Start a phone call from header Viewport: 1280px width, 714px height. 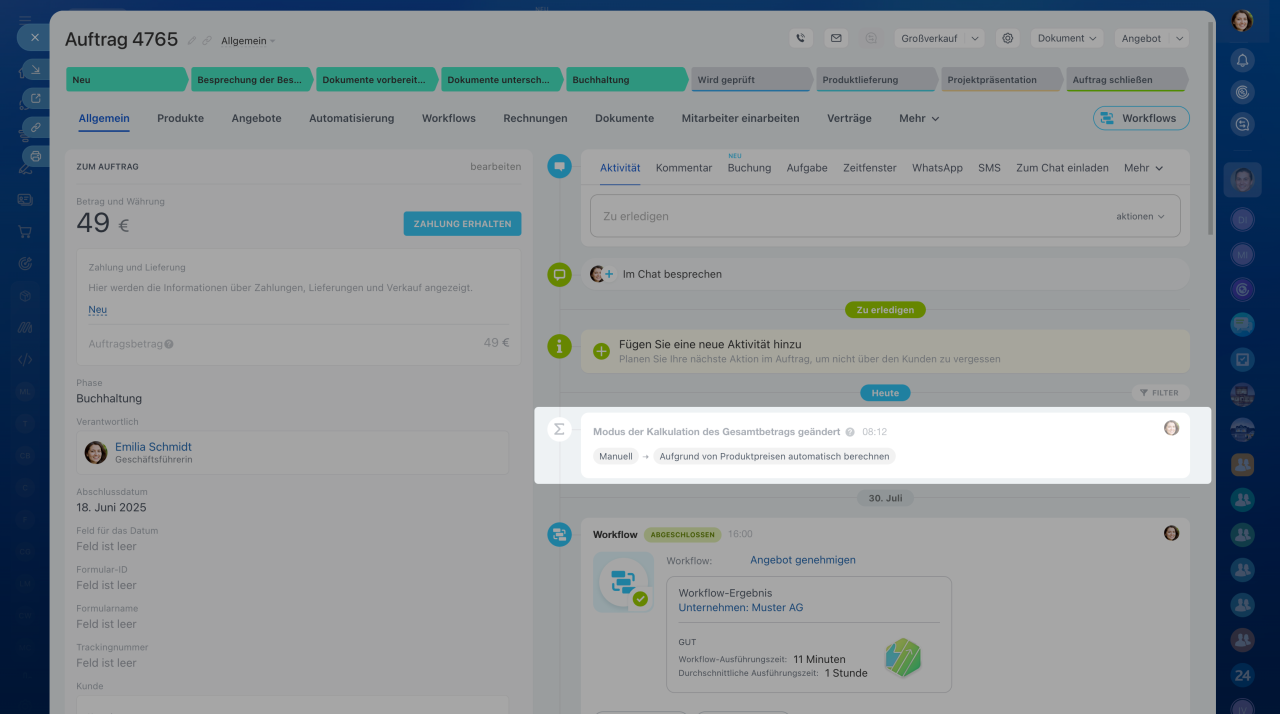click(x=800, y=38)
